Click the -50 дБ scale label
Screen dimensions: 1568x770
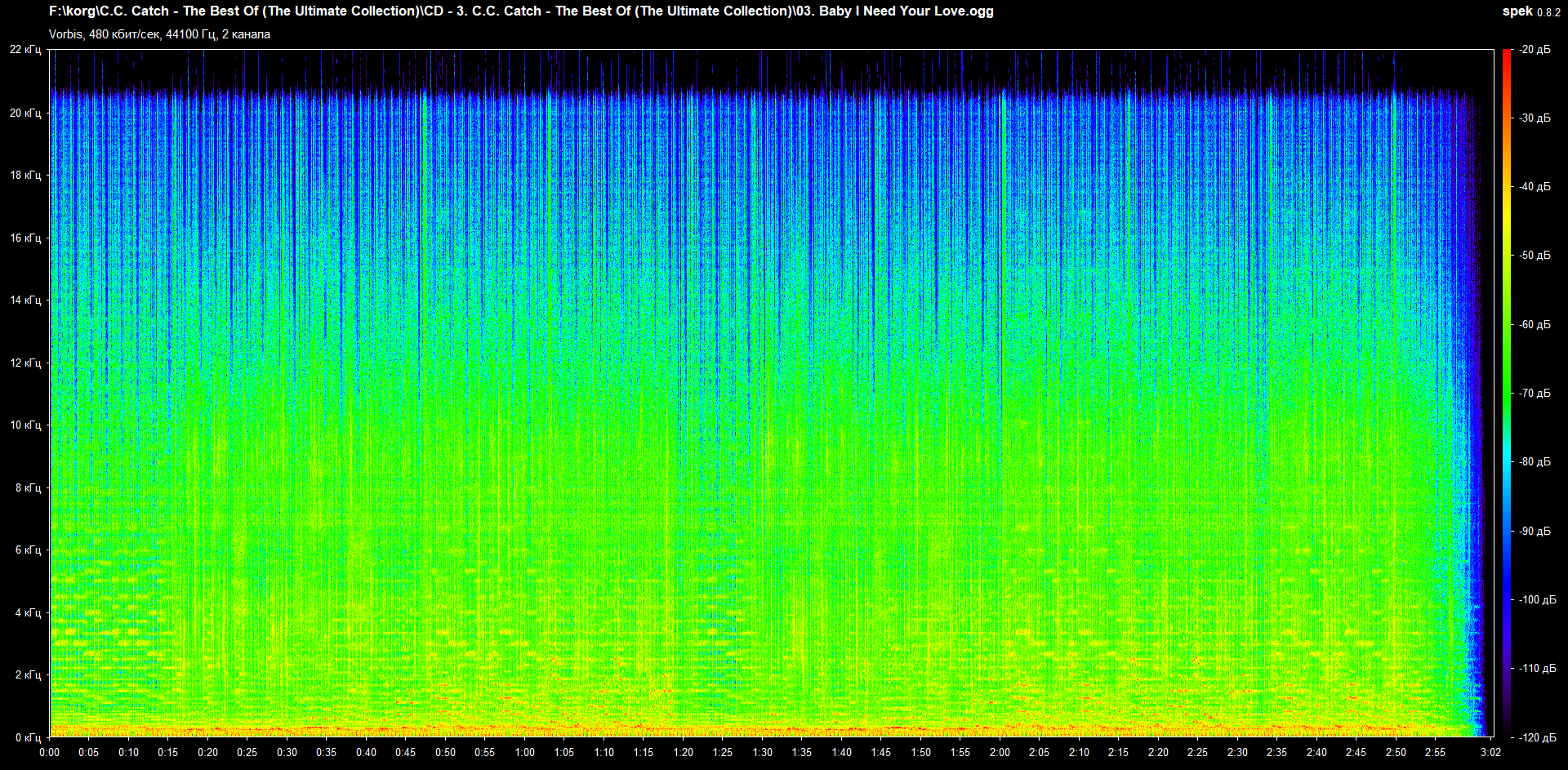click(x=1535, y=256)
